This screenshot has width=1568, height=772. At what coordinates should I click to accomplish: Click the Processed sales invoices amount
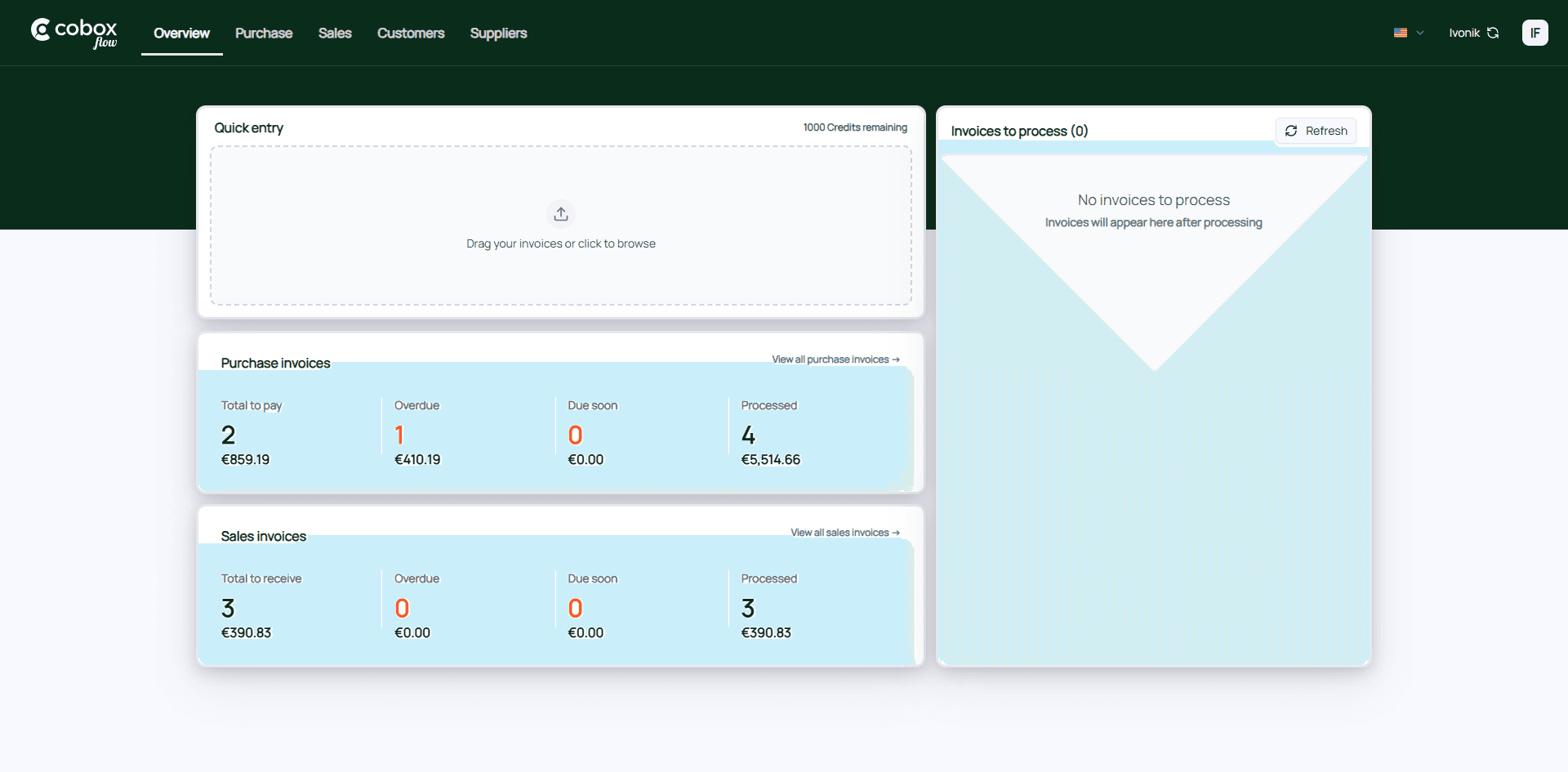coord(765,631)
